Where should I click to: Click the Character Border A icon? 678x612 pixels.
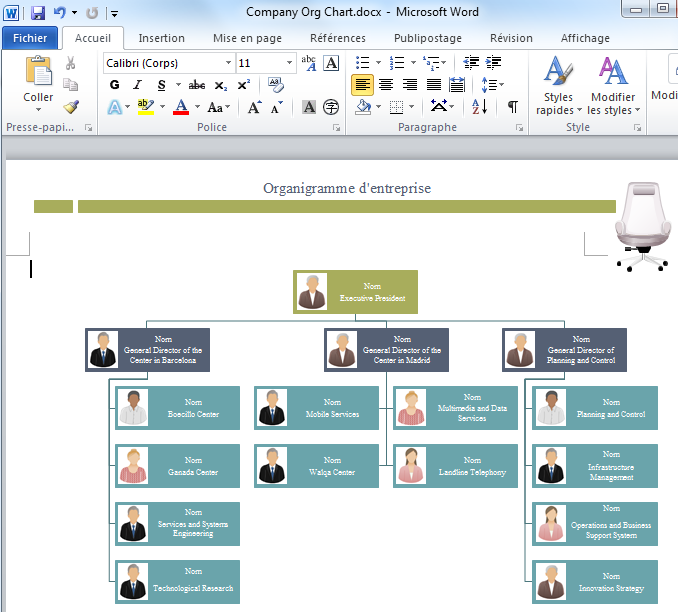[331, 63]
